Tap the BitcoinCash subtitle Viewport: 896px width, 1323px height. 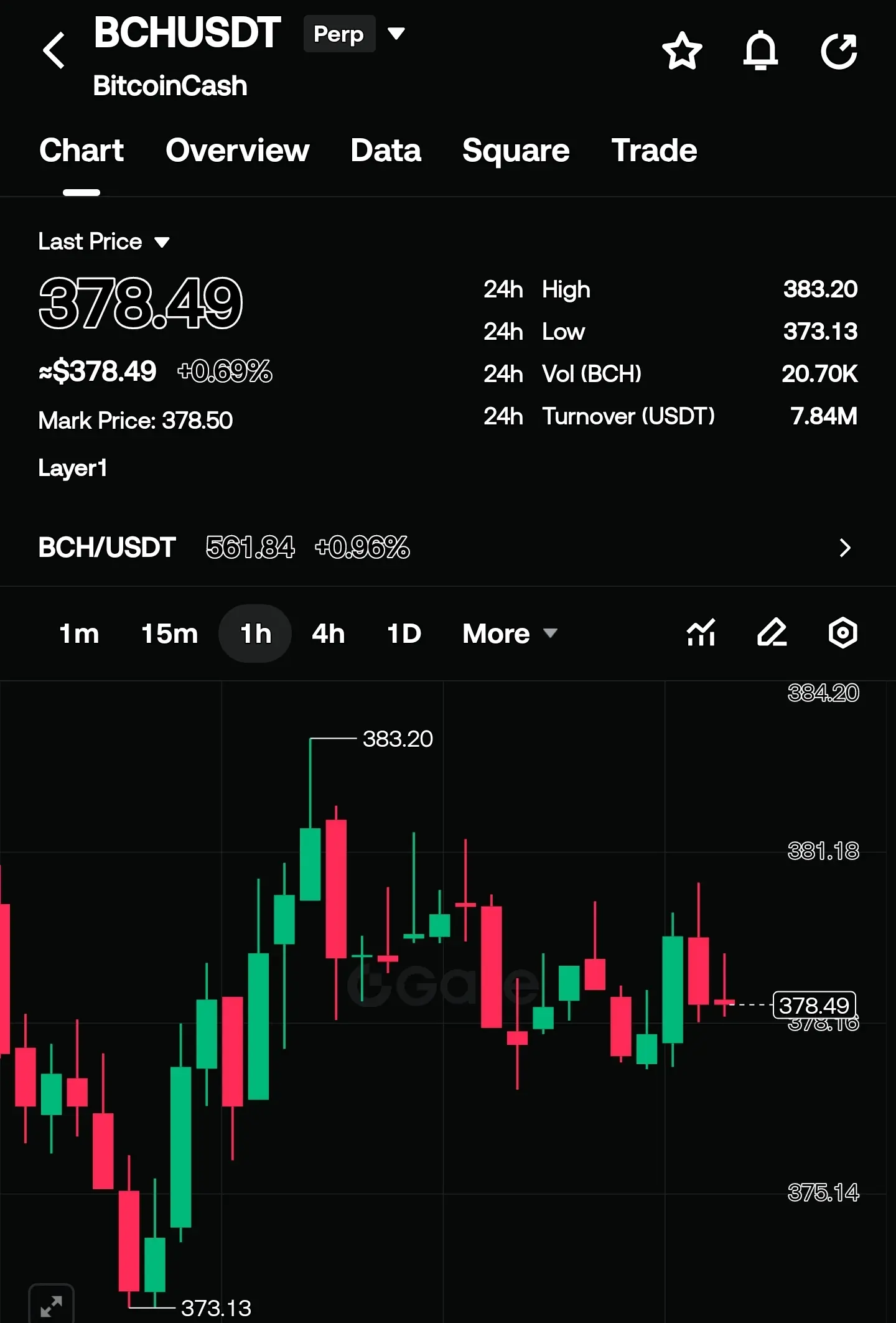170,86
